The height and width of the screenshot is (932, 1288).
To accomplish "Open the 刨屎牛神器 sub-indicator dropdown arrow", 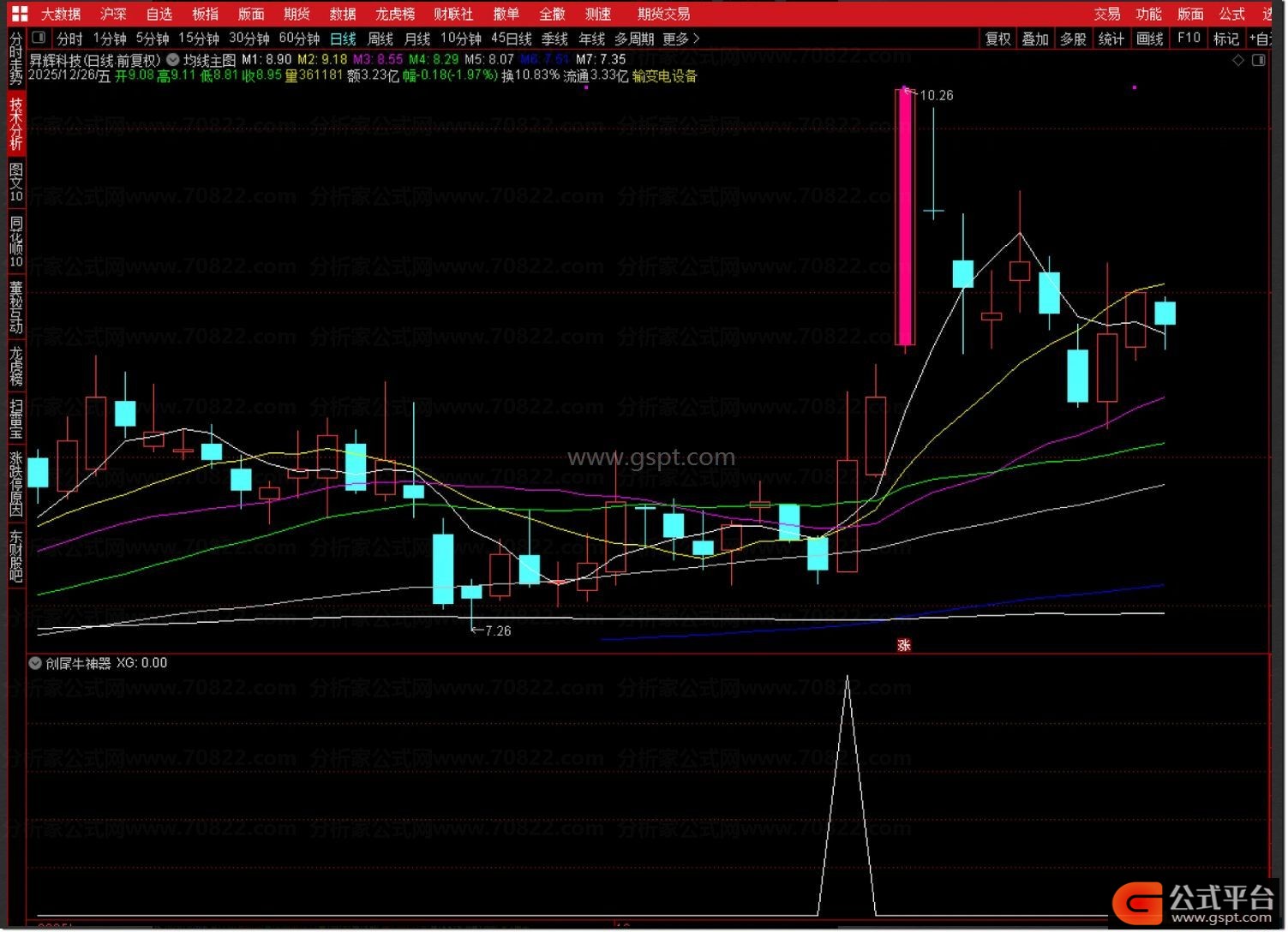I will pyautogui.click(x=35, y=663).
